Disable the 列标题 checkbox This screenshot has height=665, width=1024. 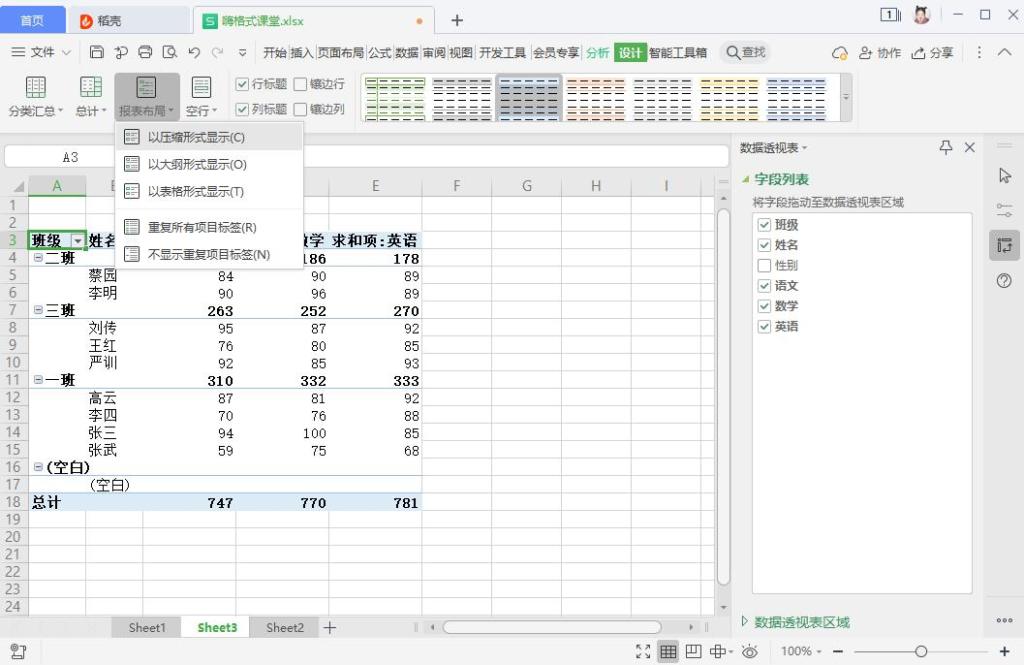pos(241,109)
